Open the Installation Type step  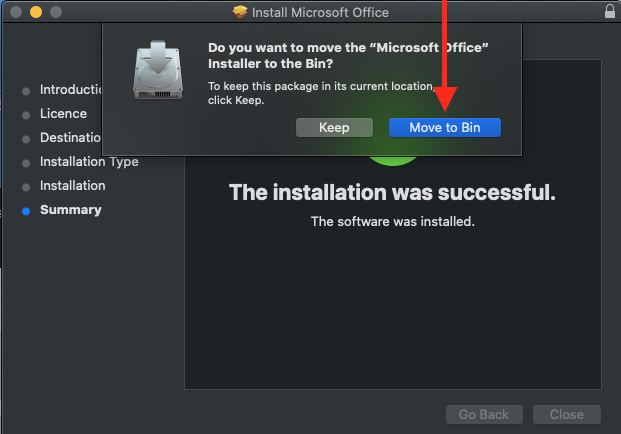coord(89,162)
